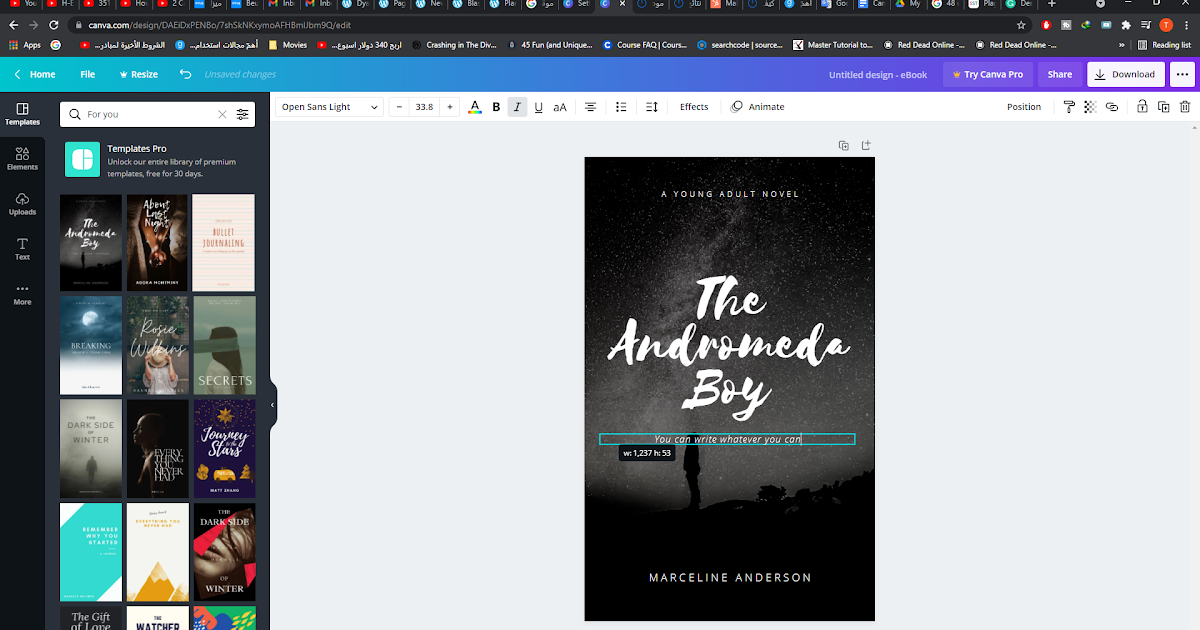Click the Share button
The width and height of the screenshot is (1200, 630).
pyautogui.click(x=1060, y=74)
